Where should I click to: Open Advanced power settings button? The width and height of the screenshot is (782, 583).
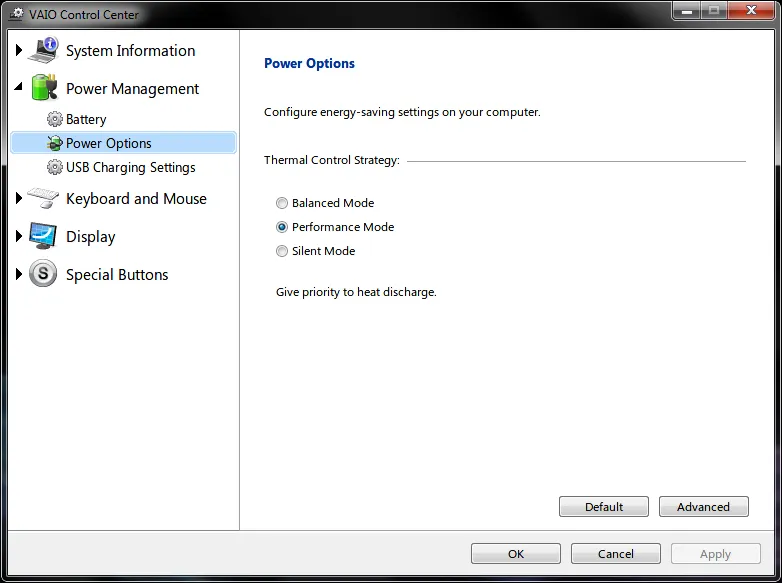703,507
